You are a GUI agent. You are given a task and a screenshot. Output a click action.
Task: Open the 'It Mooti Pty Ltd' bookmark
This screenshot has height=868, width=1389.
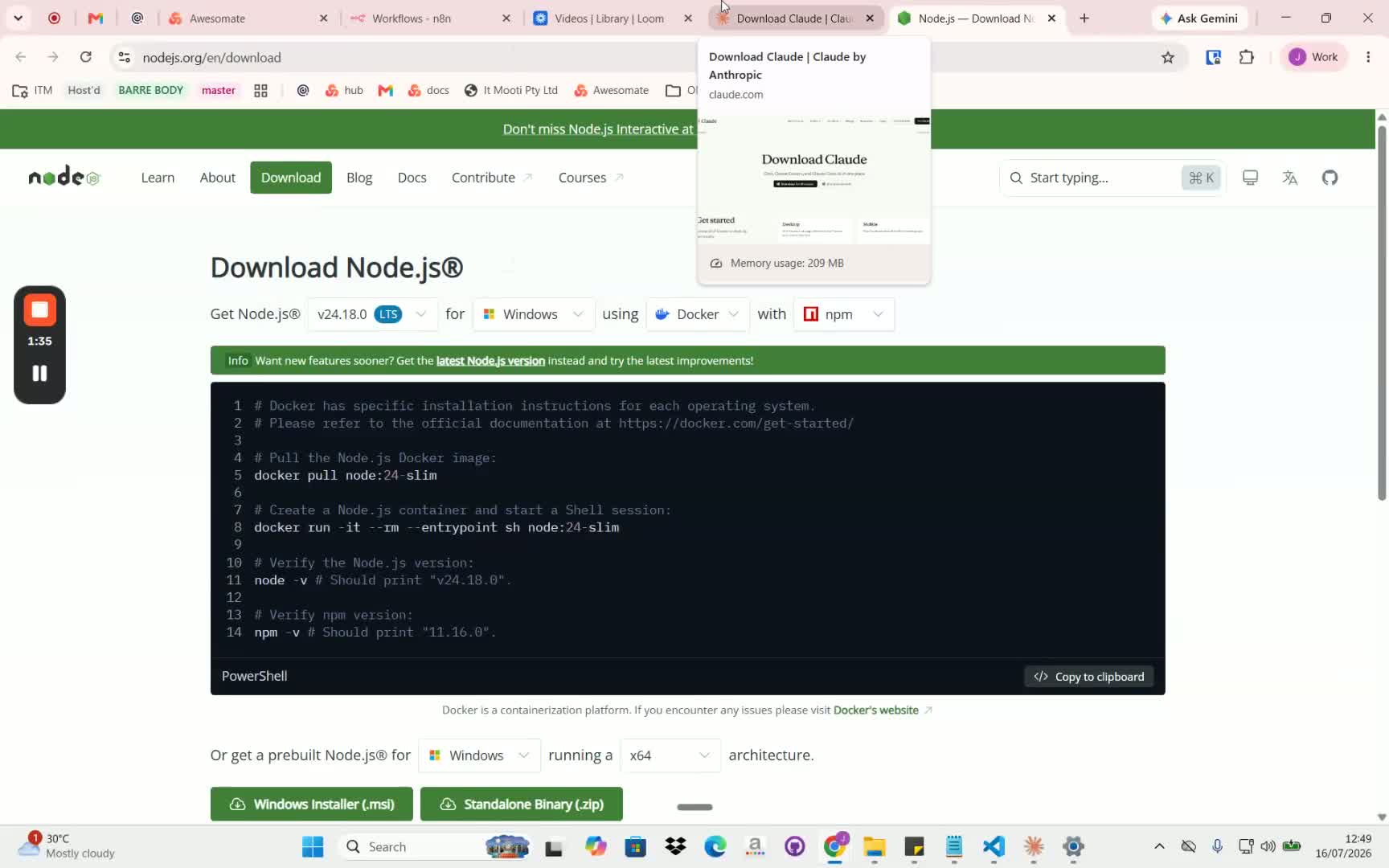[511, 90]
